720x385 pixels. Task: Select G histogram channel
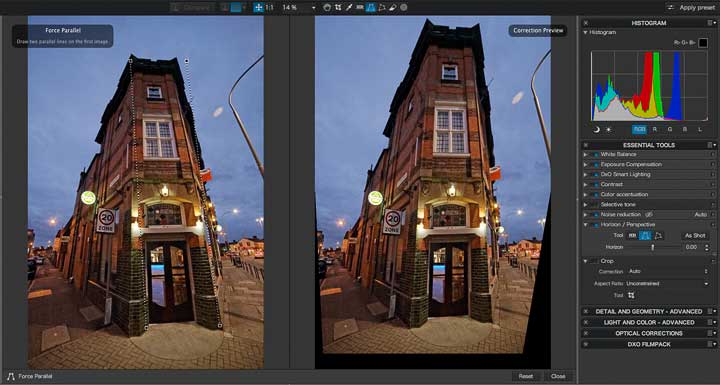tap(670, 130)
